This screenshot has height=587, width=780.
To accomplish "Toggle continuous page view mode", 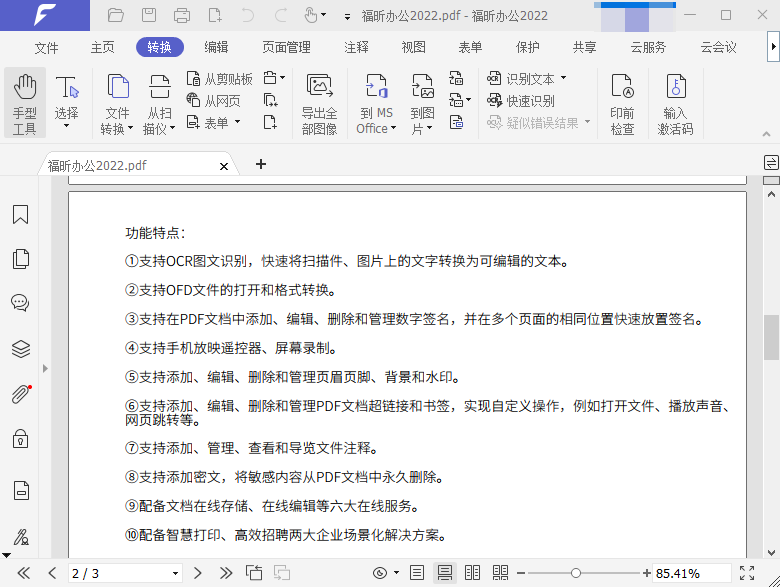I will coord(445,573).
